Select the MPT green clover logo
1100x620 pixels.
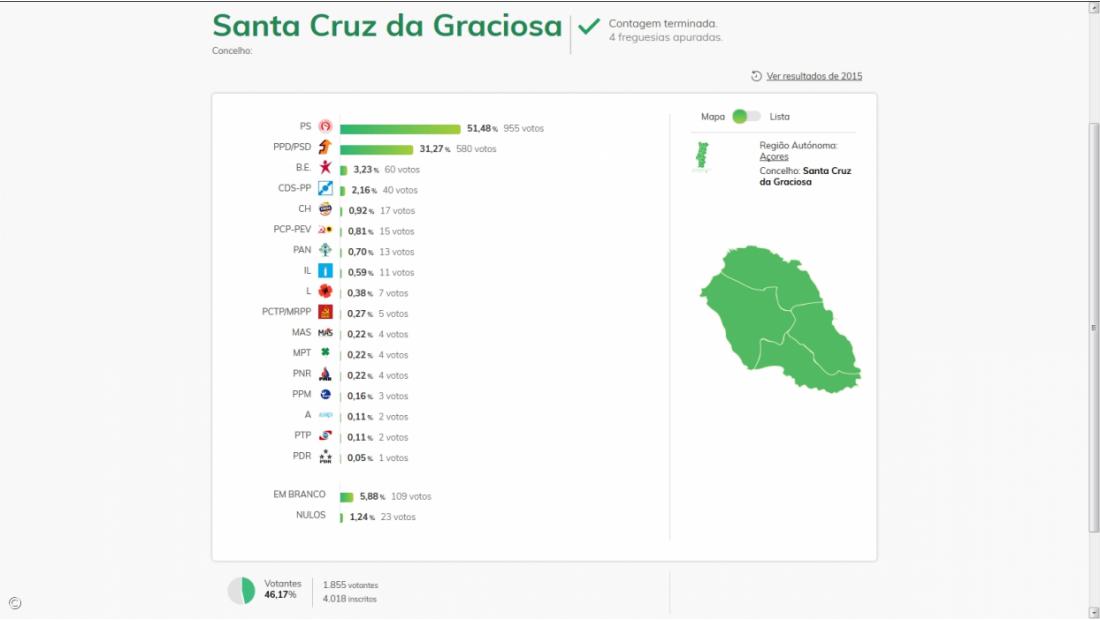tap(325, 354)
